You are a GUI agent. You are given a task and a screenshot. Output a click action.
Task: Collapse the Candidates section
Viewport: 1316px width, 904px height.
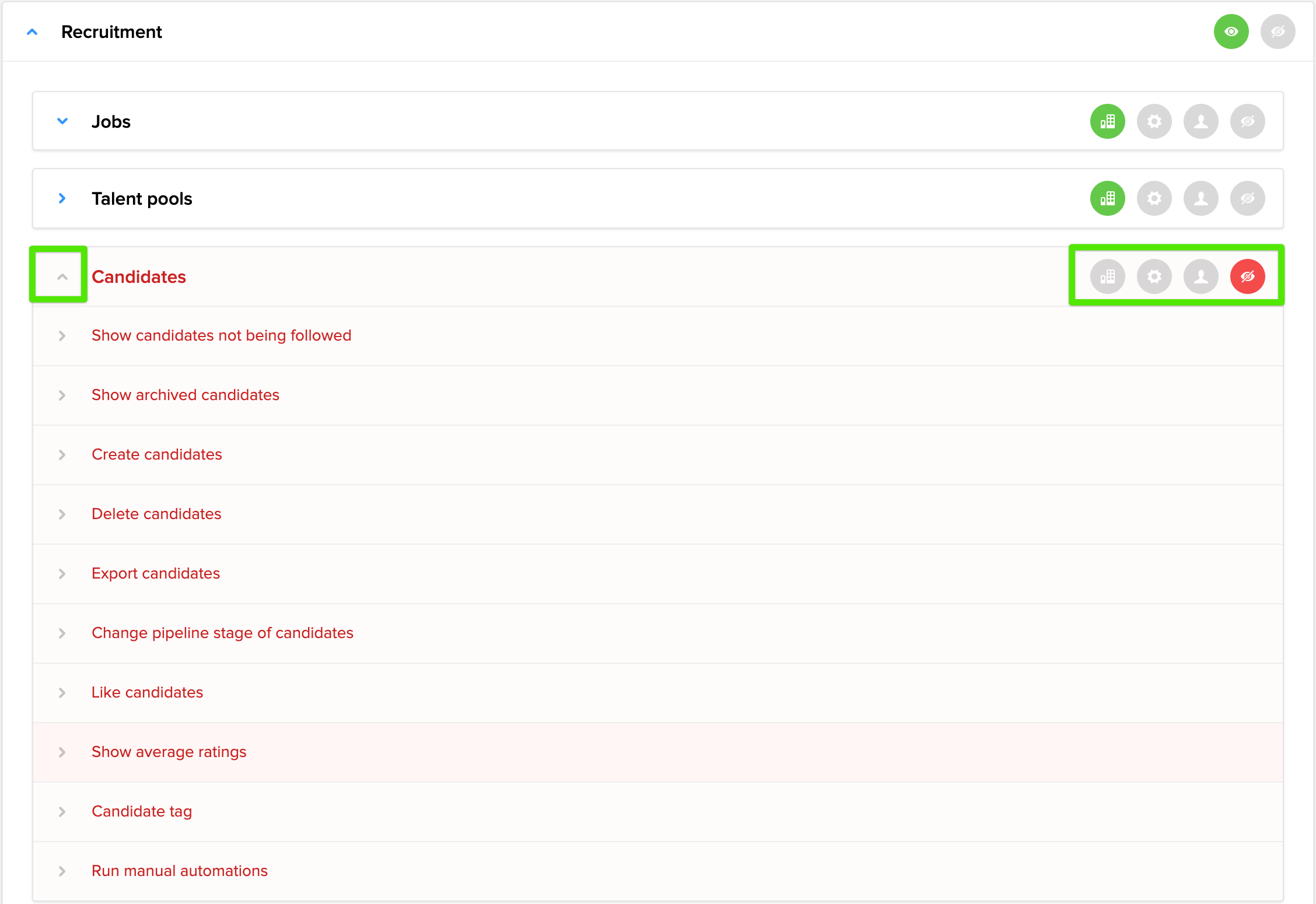click(62, 276)
